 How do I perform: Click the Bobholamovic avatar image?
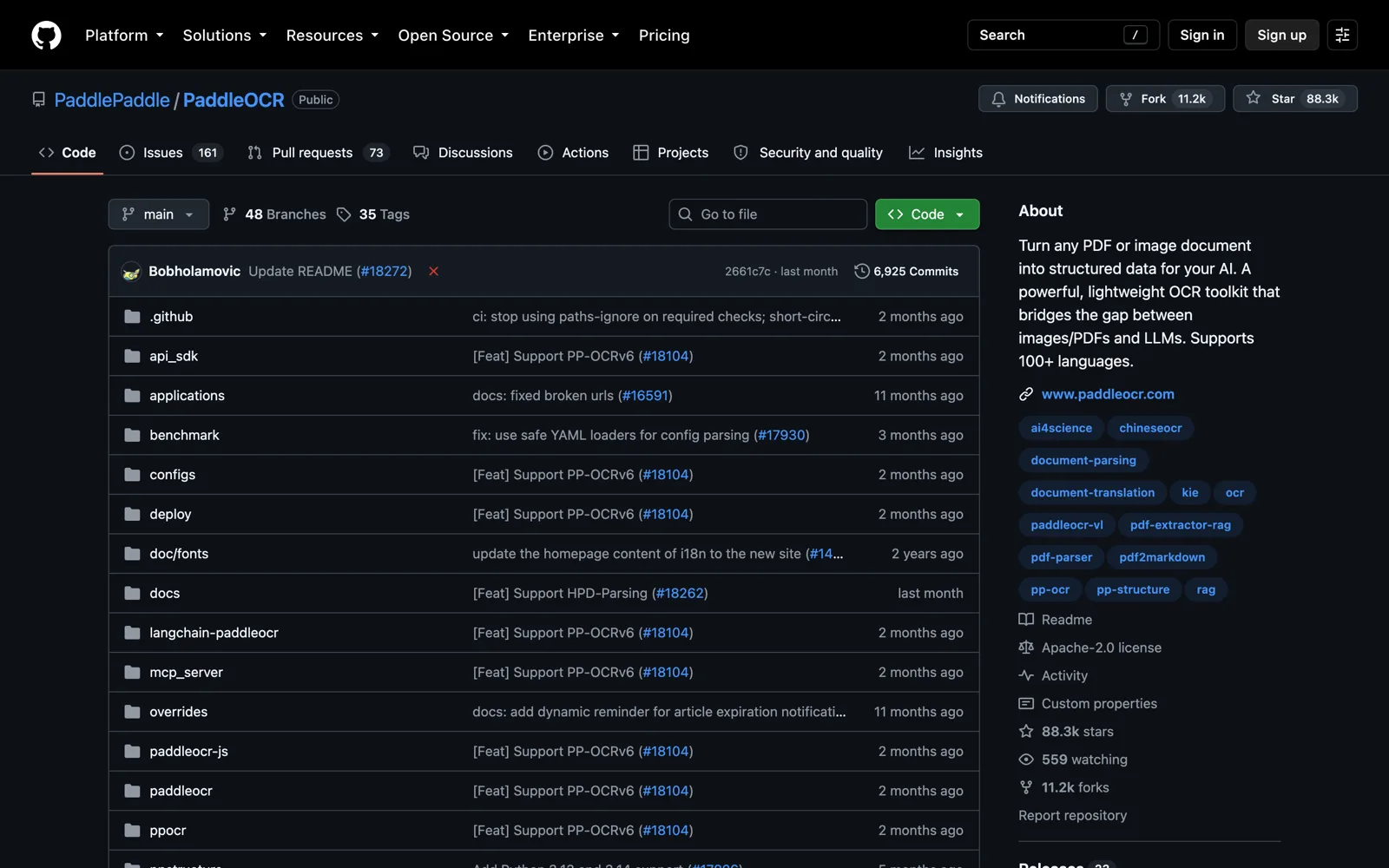point(131,272)
